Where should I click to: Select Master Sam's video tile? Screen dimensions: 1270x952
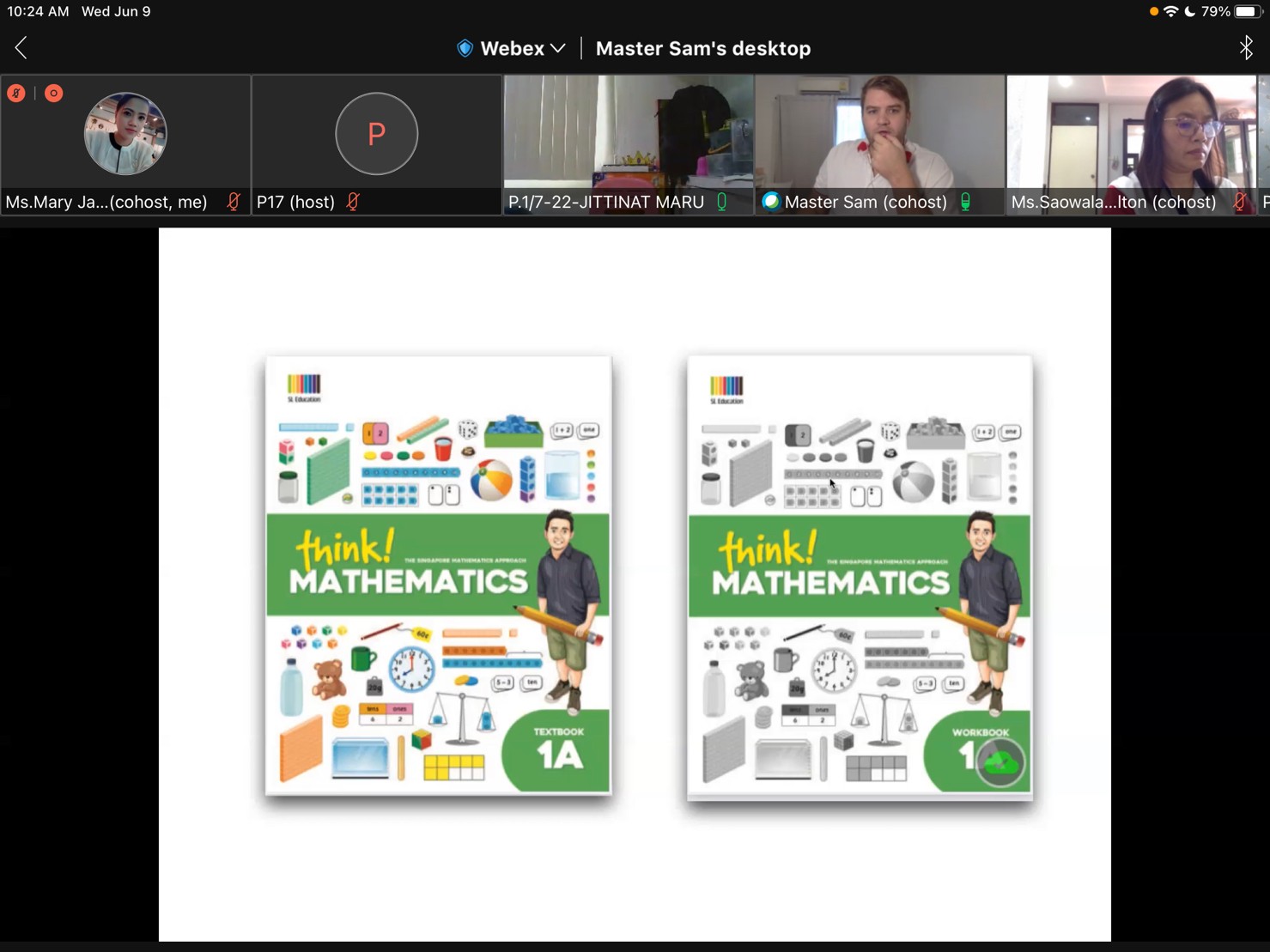[x=879, y=144]
